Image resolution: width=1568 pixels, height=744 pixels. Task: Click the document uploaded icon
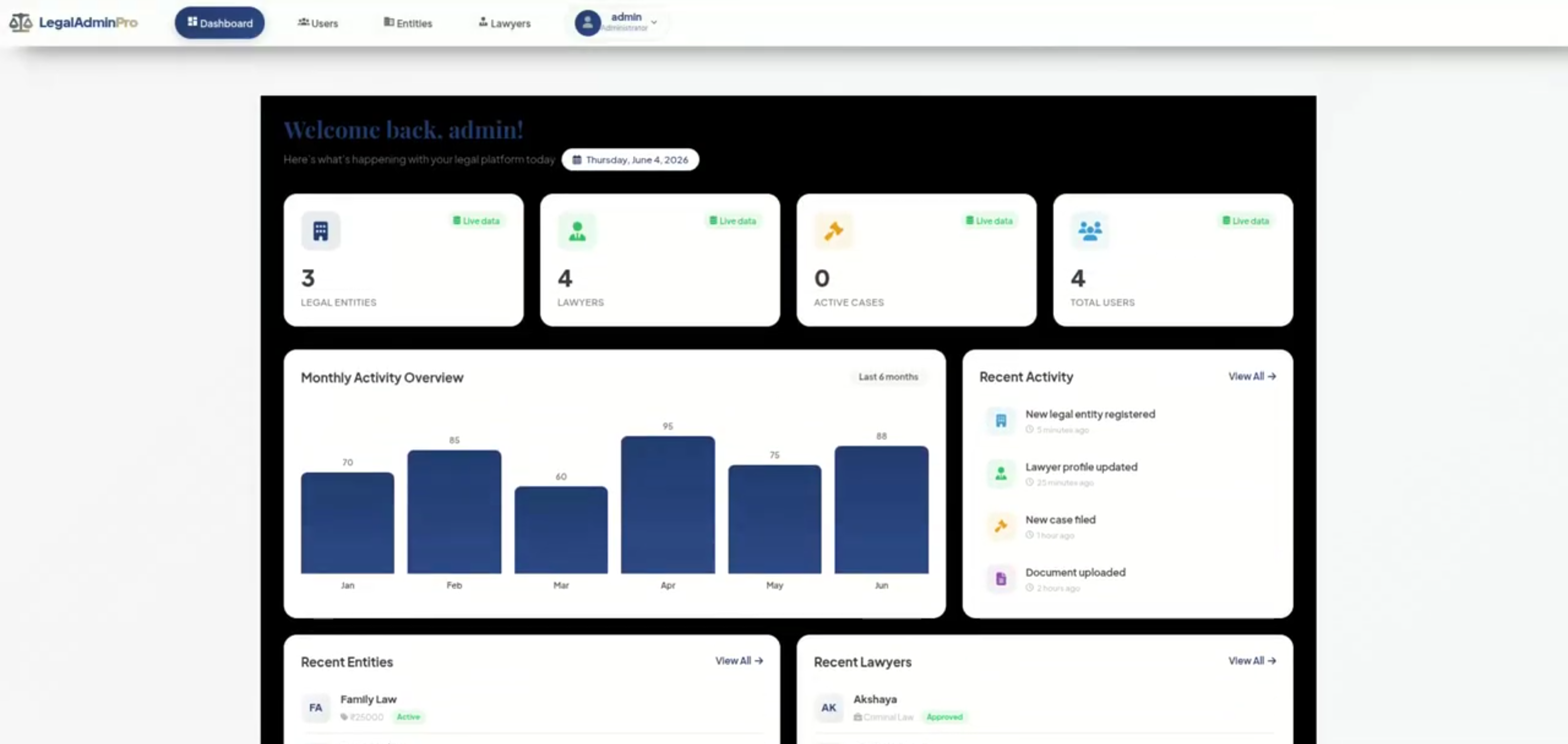tap(1001, 578)
